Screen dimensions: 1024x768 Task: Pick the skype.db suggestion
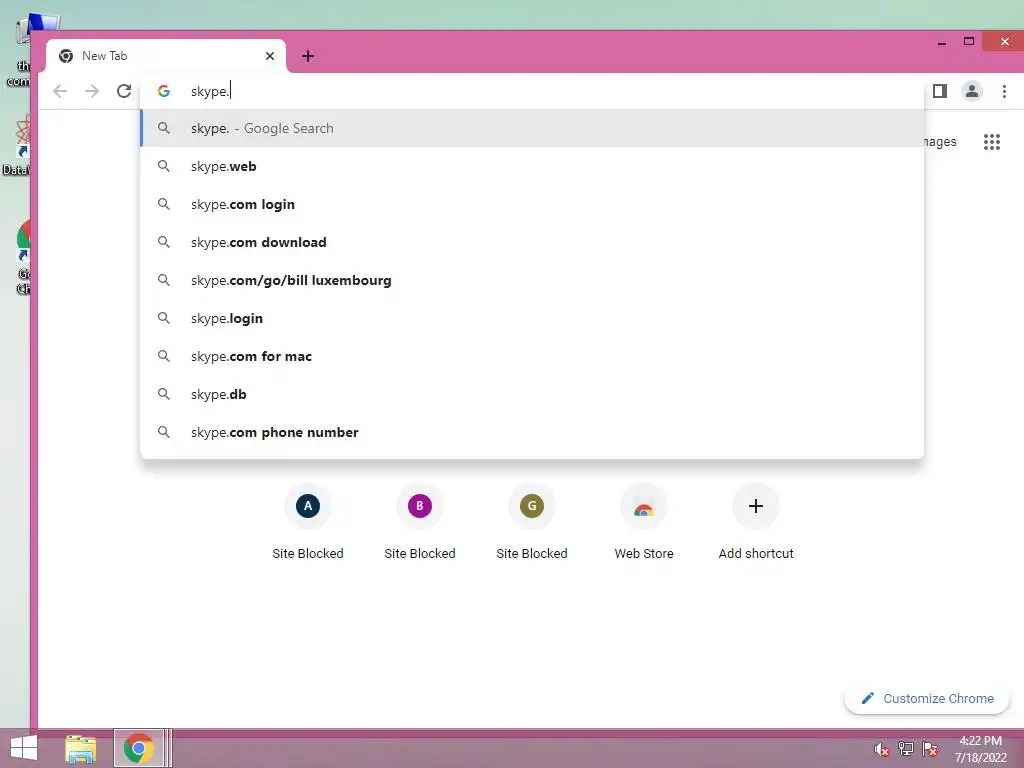pos(532,394)
